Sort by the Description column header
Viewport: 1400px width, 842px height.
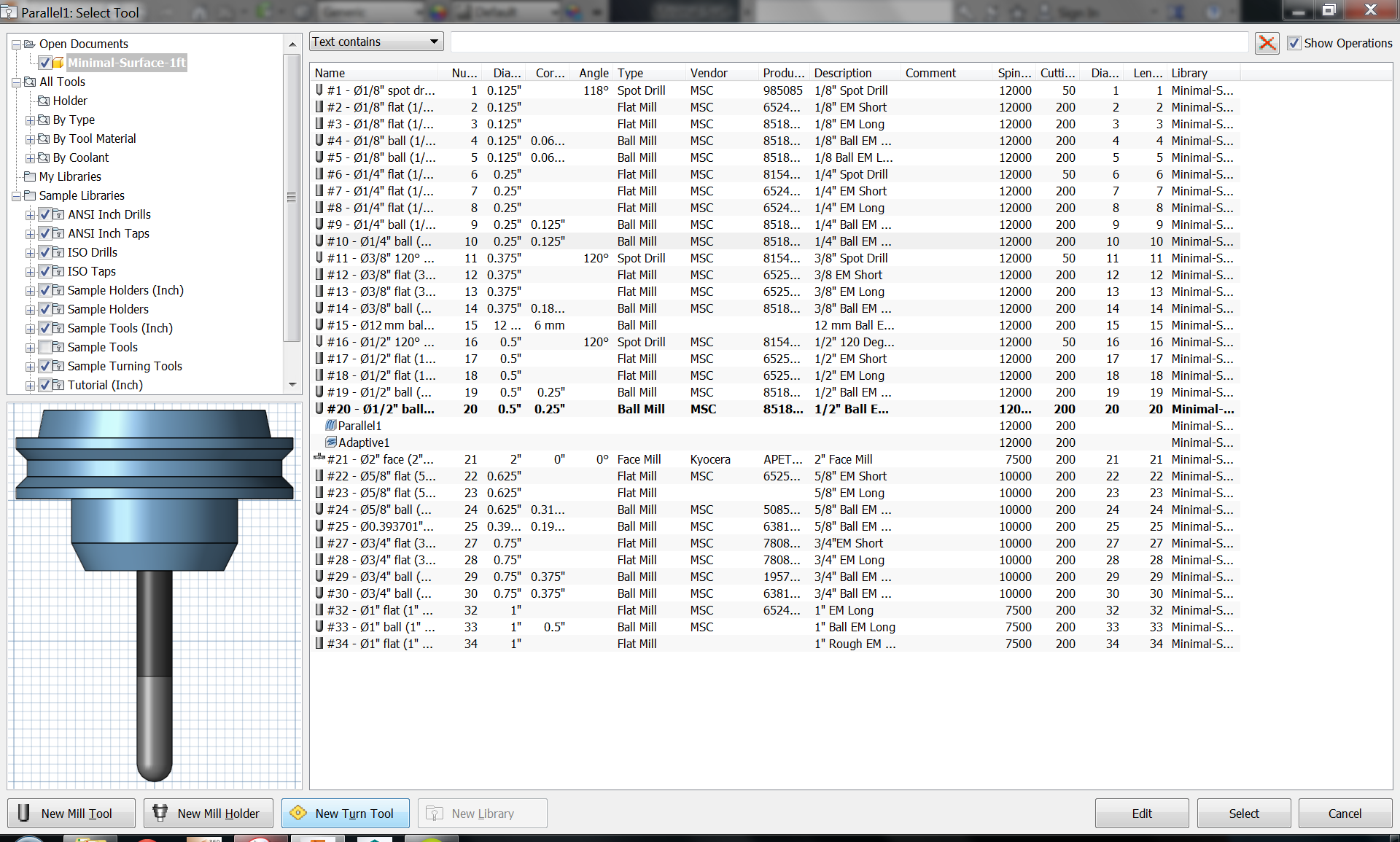(856, 73)
